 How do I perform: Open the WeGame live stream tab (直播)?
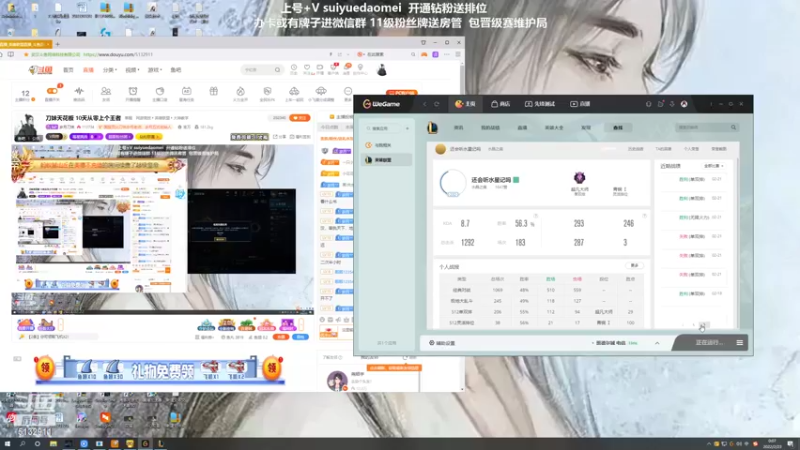pyautogui.click(x=580, y=104)
